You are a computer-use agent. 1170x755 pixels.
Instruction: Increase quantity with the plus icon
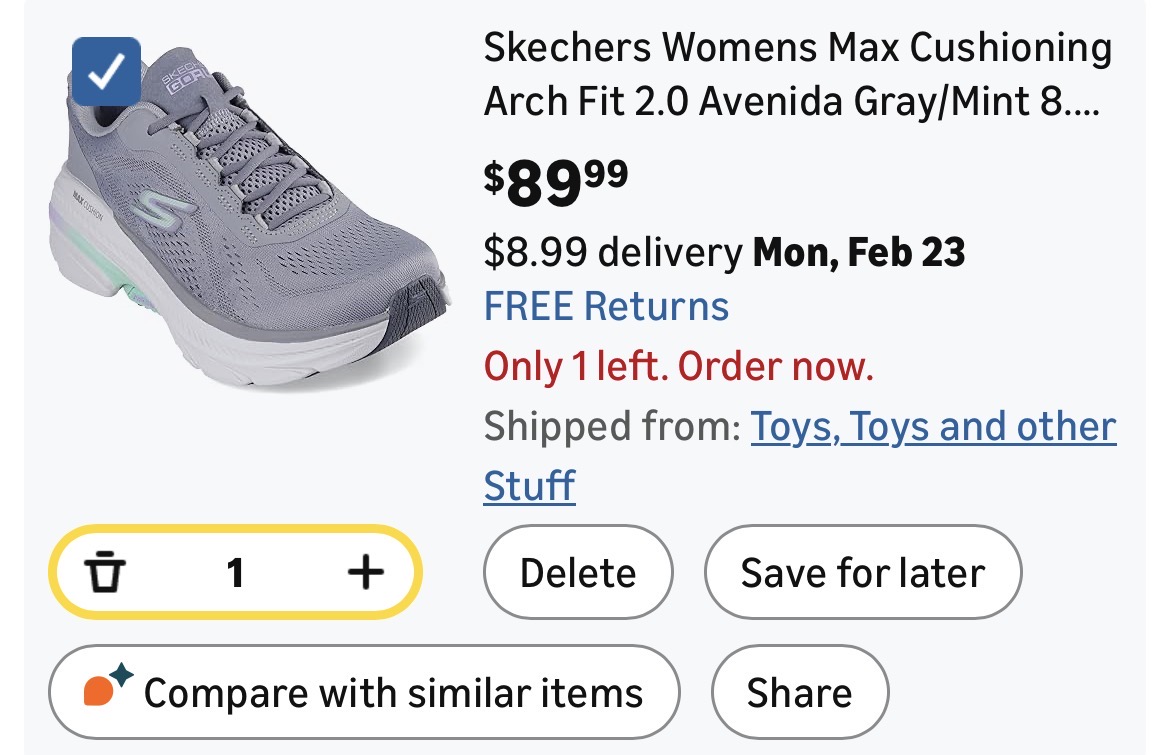365,573
